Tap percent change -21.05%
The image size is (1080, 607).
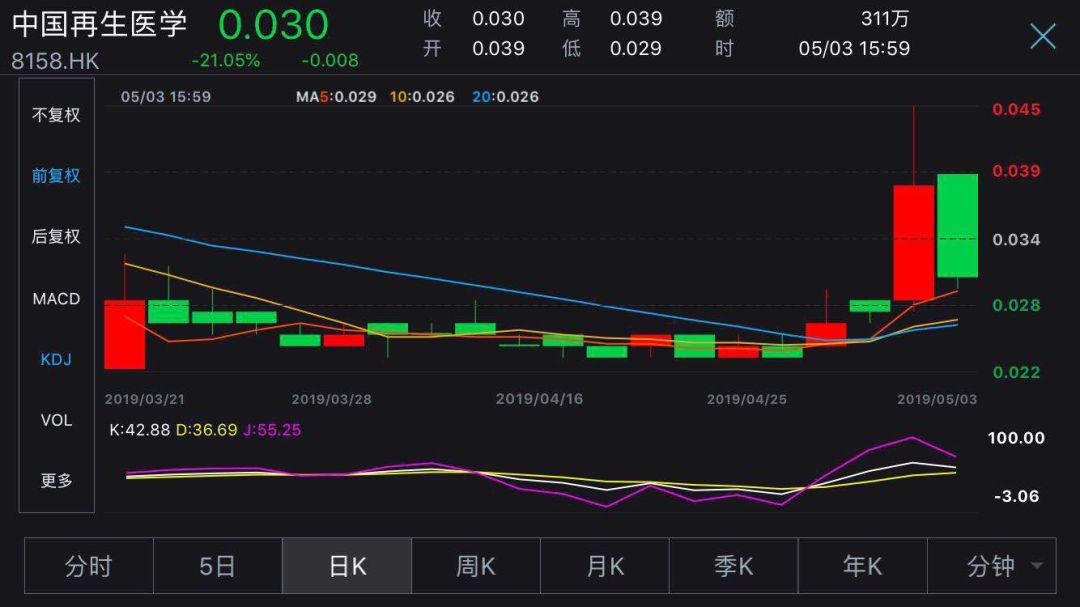point(226,61)
